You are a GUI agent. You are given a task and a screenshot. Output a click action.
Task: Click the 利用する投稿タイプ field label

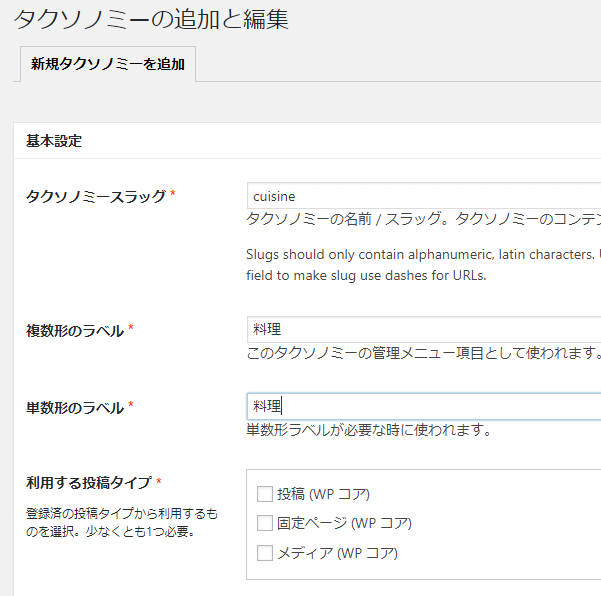click(x=88, y=483)
